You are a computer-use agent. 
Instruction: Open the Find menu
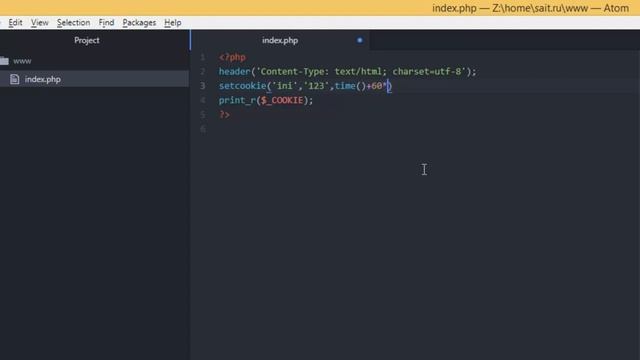[106, 23]
